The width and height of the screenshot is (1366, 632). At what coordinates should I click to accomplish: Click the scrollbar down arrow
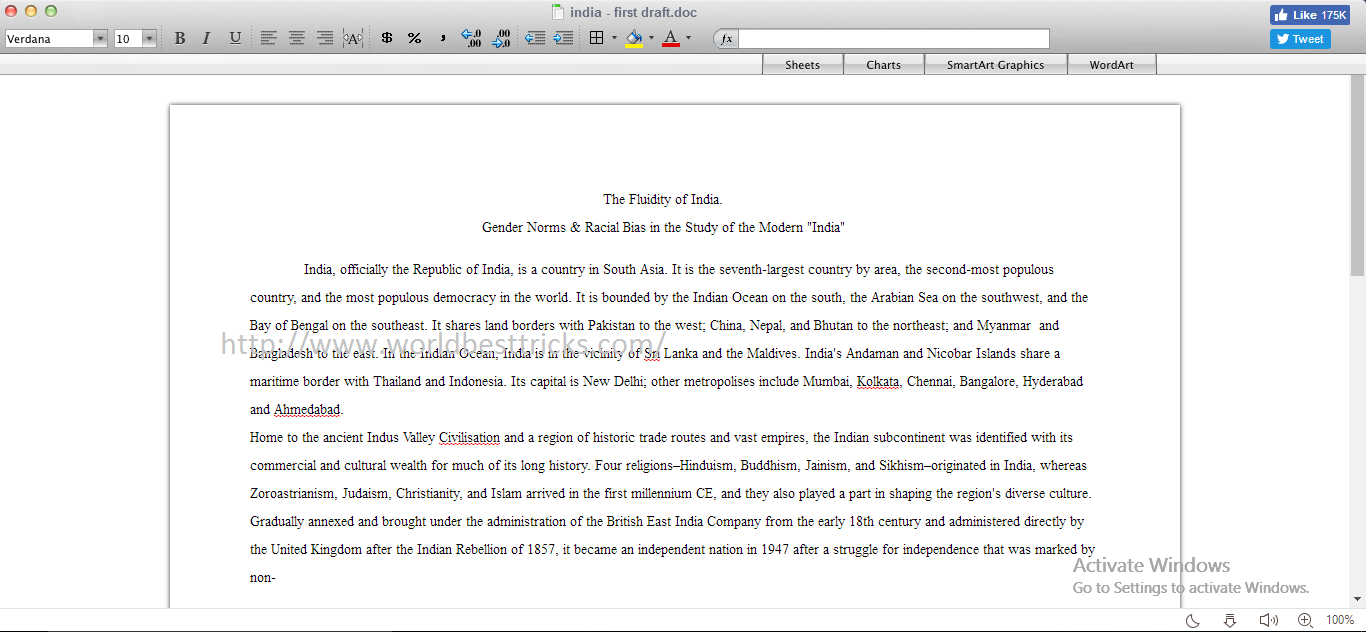point(1357,599)
